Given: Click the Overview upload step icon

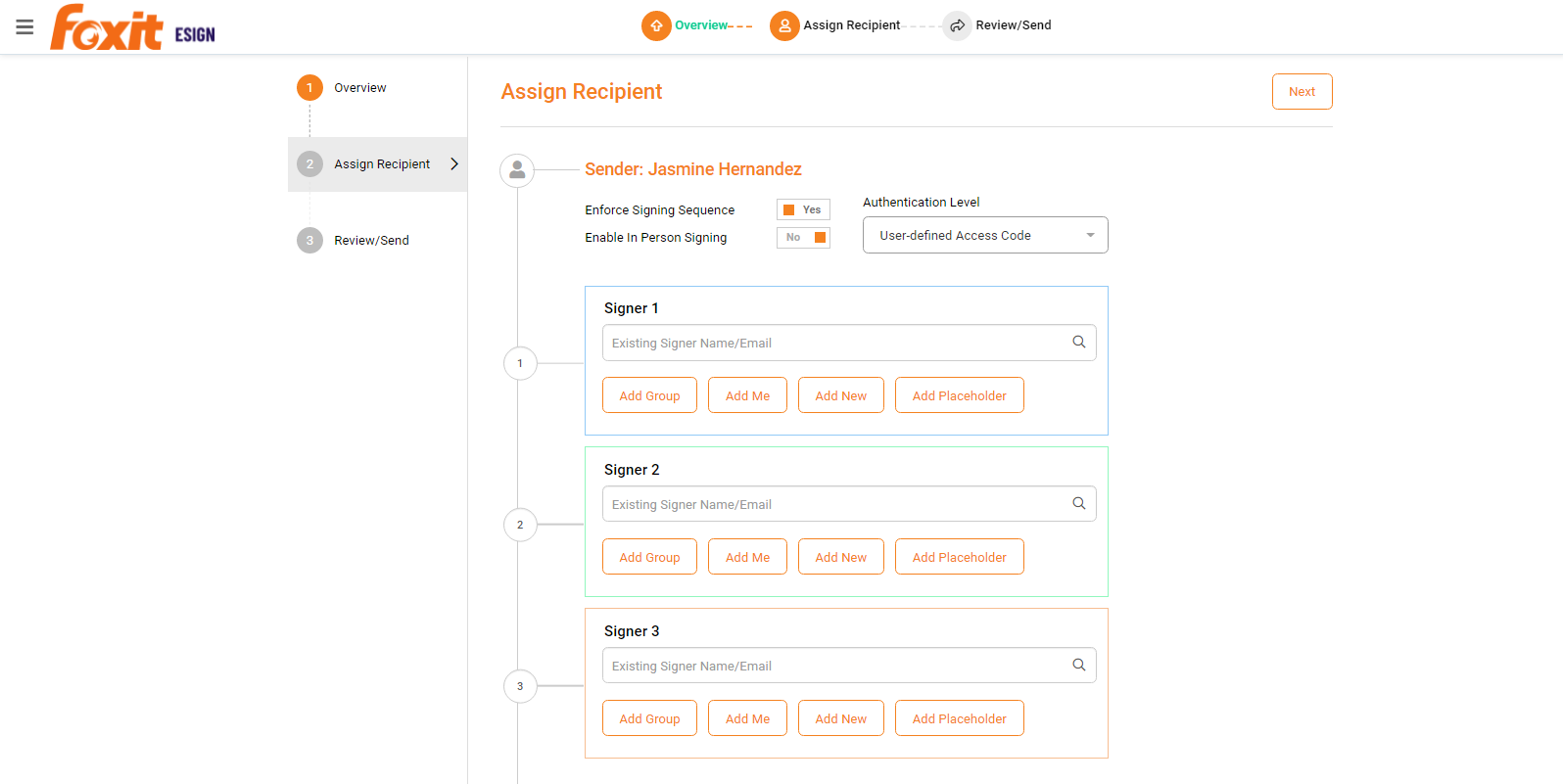Looking at the screenshot, I should coord(656,25).
